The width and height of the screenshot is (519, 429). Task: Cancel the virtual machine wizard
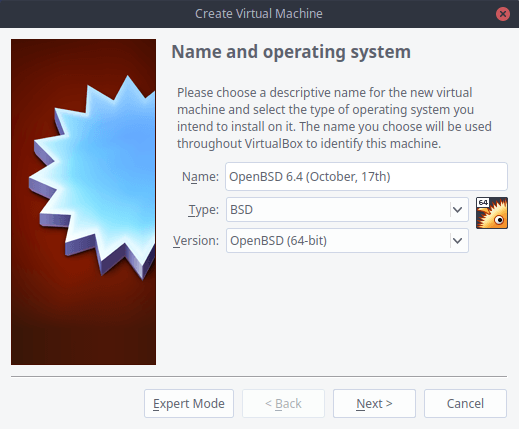465,403
